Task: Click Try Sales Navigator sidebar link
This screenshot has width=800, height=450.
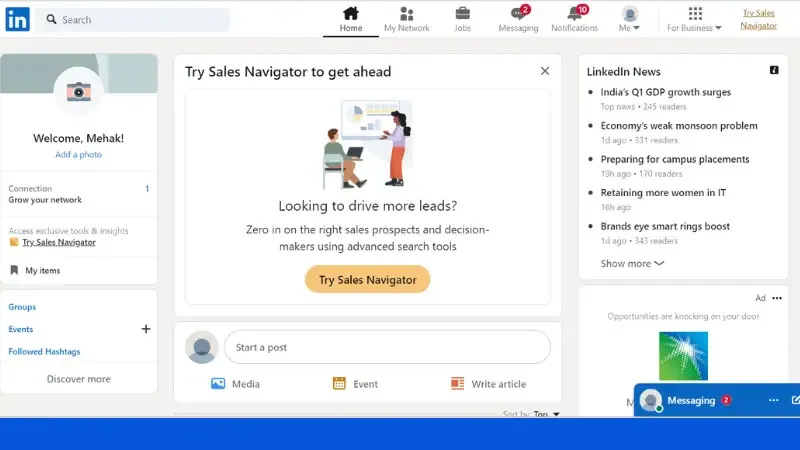Action: tap(59, 242)
